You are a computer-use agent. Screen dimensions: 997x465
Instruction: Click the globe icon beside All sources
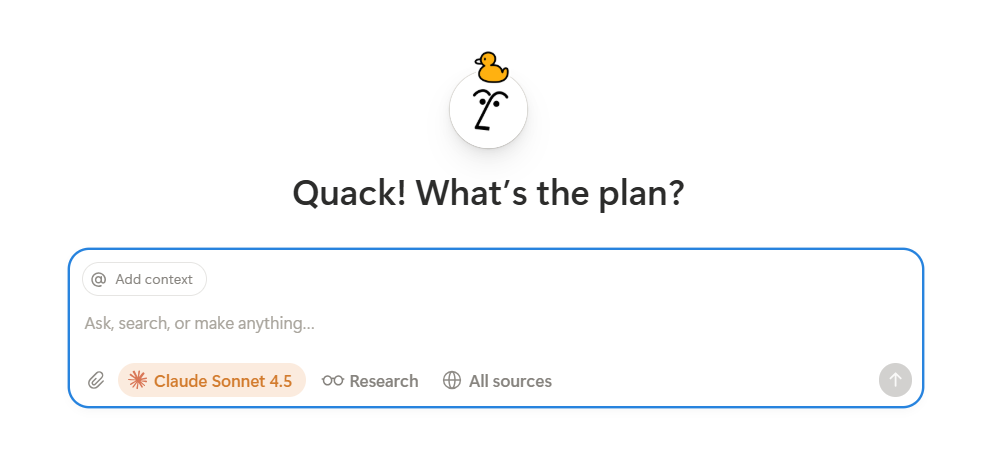click(x=452, y=381)
